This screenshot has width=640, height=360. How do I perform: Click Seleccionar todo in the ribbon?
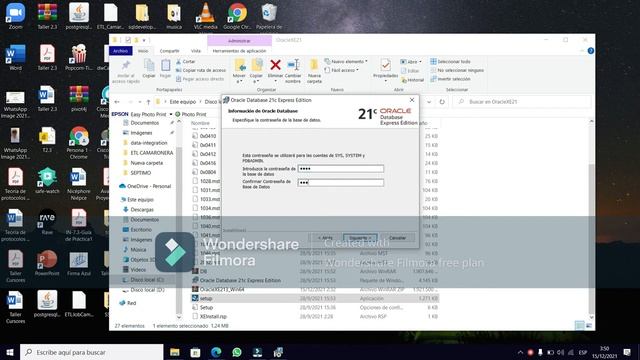tap(450, 62)
